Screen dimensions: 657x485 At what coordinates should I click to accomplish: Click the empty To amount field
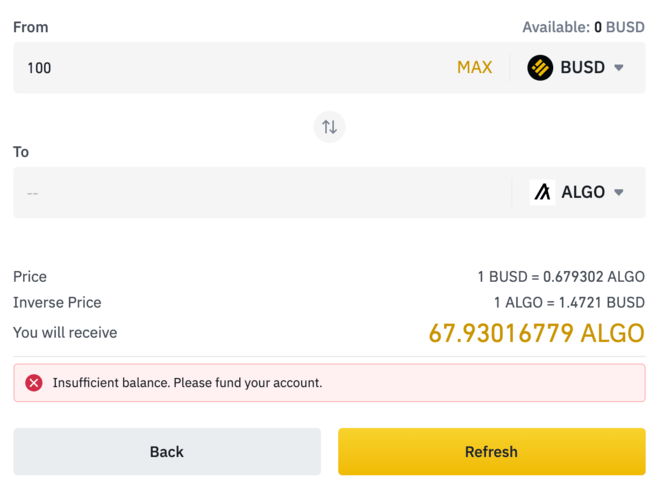point(260,192)
